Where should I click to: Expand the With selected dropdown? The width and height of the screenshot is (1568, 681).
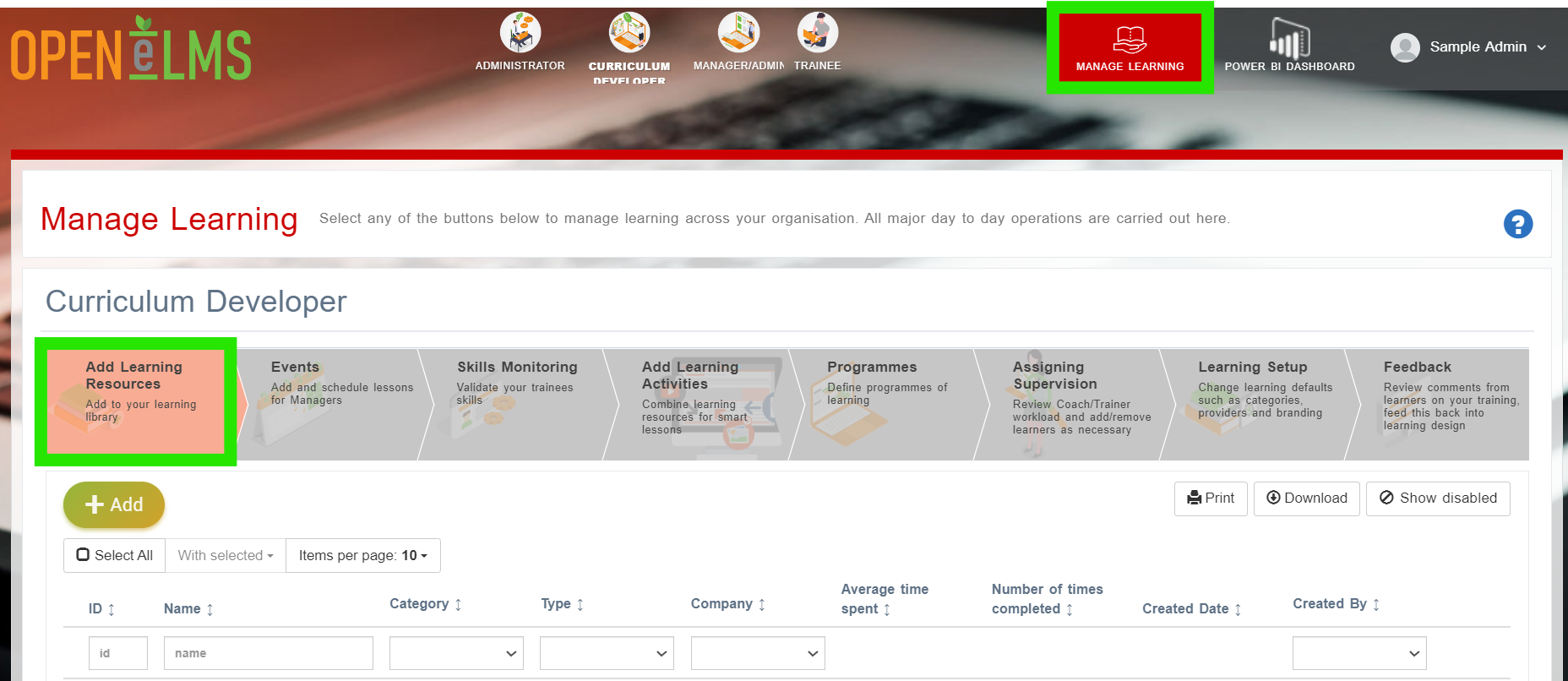pyautogui.click(x=226, y=555)
